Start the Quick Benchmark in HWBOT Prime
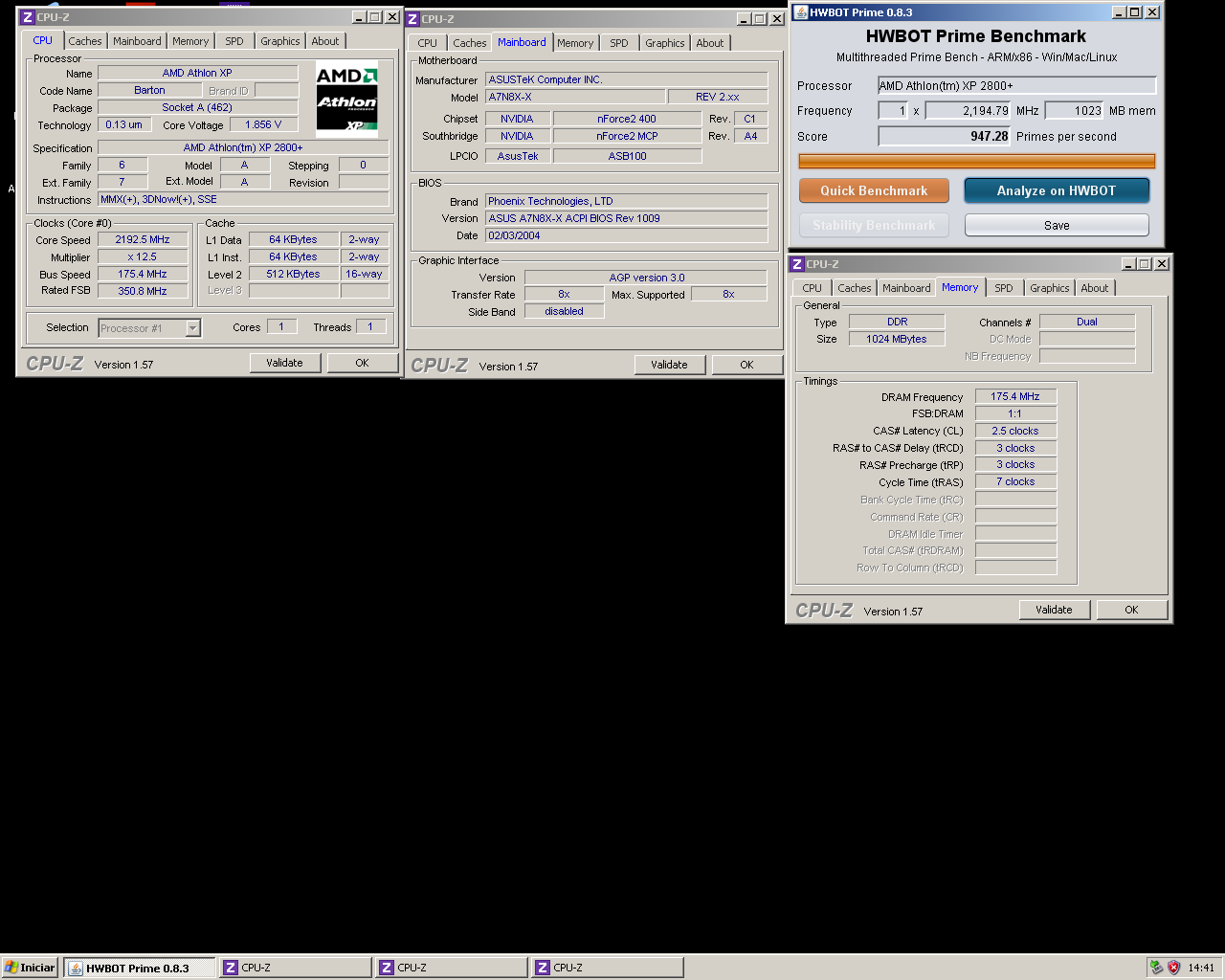The width and height of the screenshot is (1225, 980). [874, 190]
